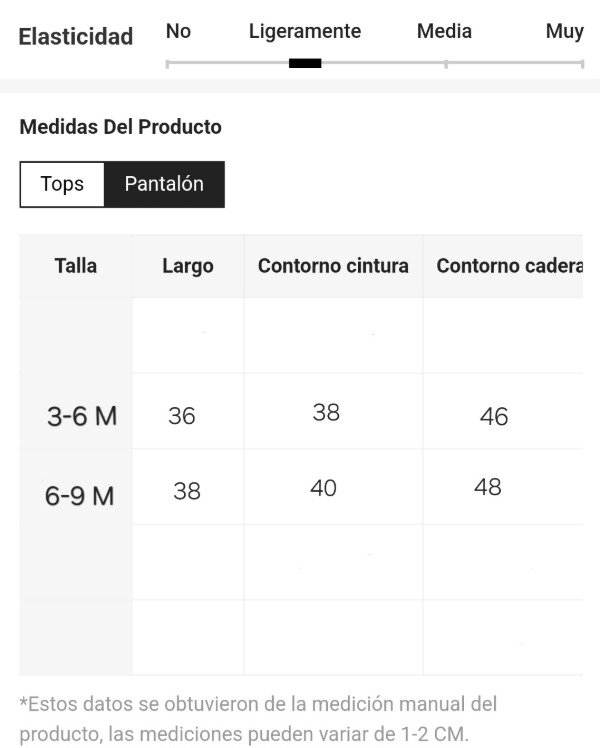Select the Pantalón measurements tab
This screenshot has width=600, height=748.
click(x=164, y=184)
